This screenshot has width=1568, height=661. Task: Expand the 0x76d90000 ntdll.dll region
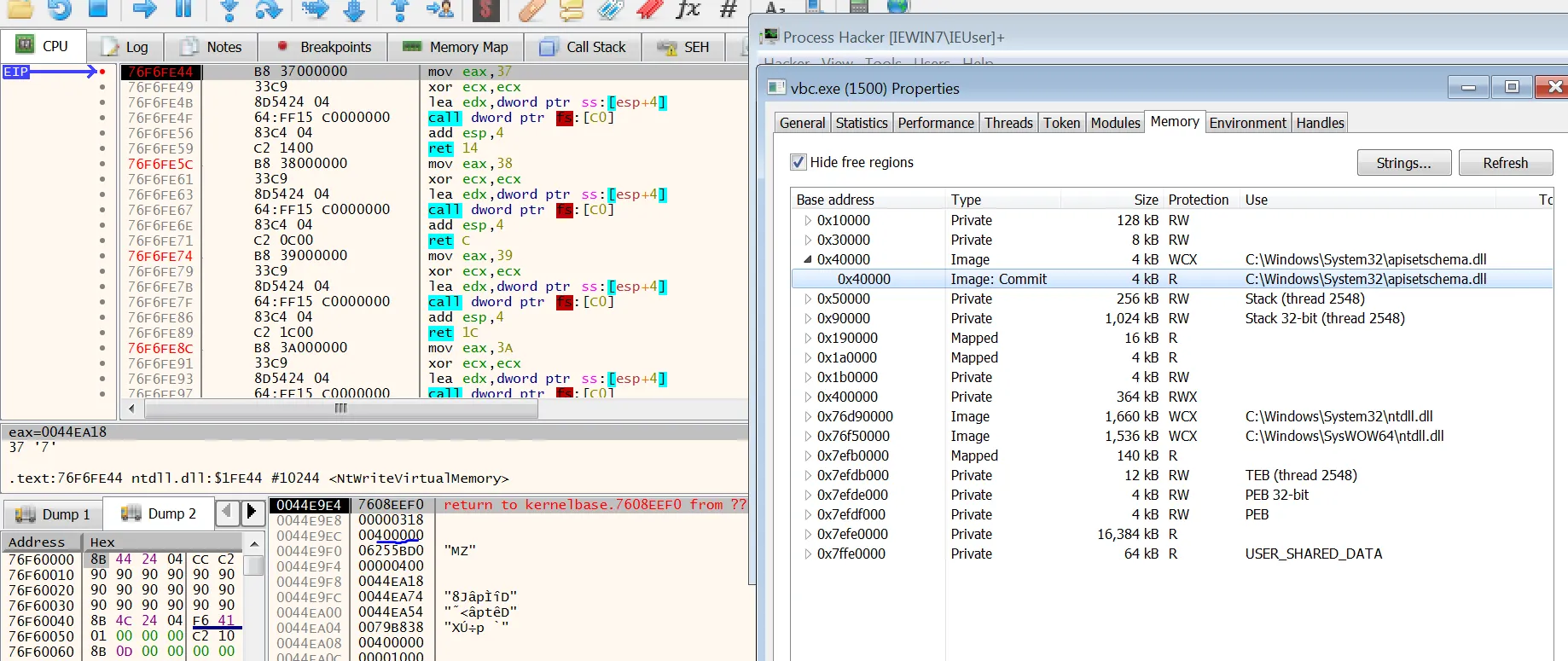coord(807,416)
